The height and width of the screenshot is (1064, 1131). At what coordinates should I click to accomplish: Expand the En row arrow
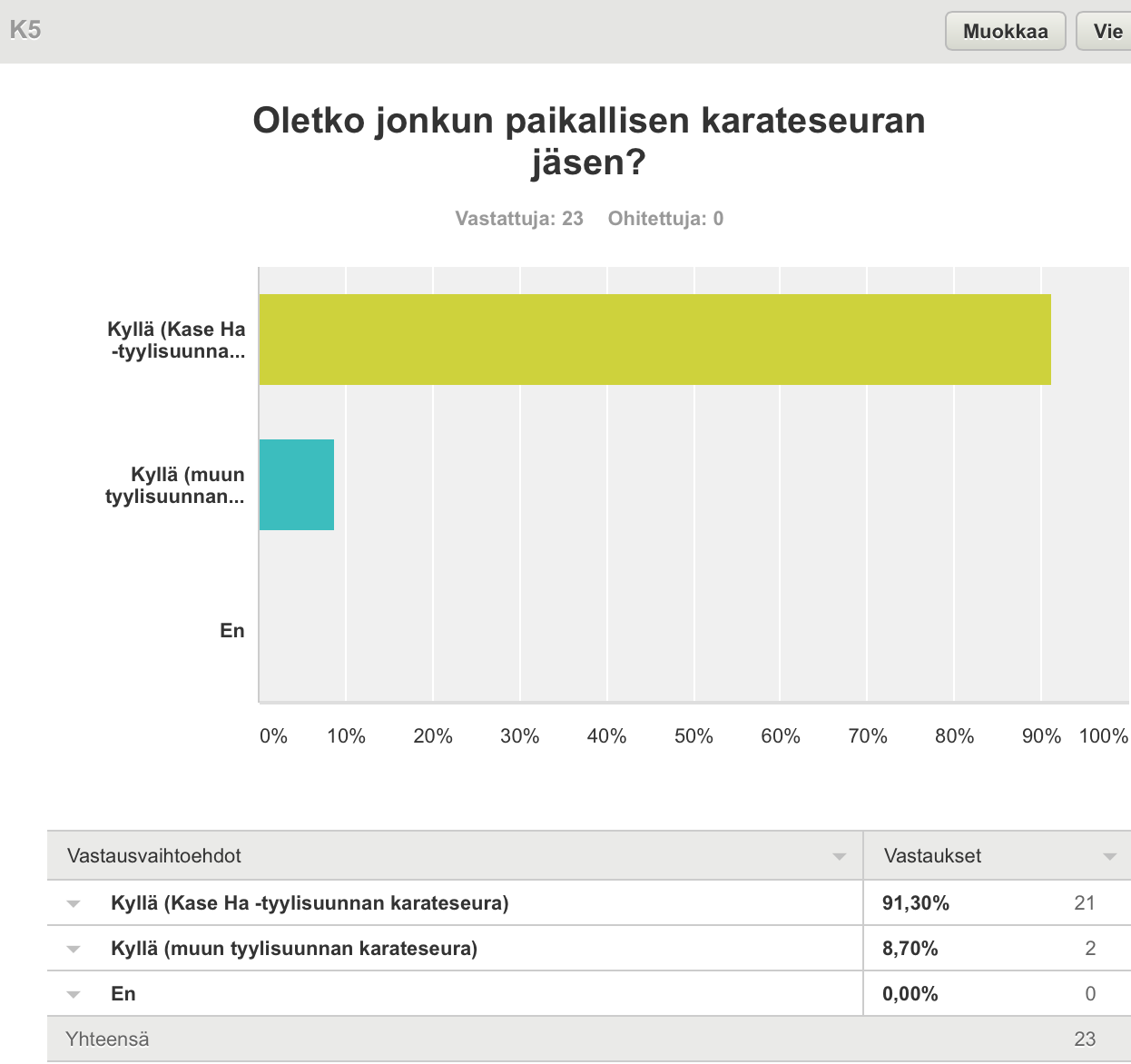(74, 994)
